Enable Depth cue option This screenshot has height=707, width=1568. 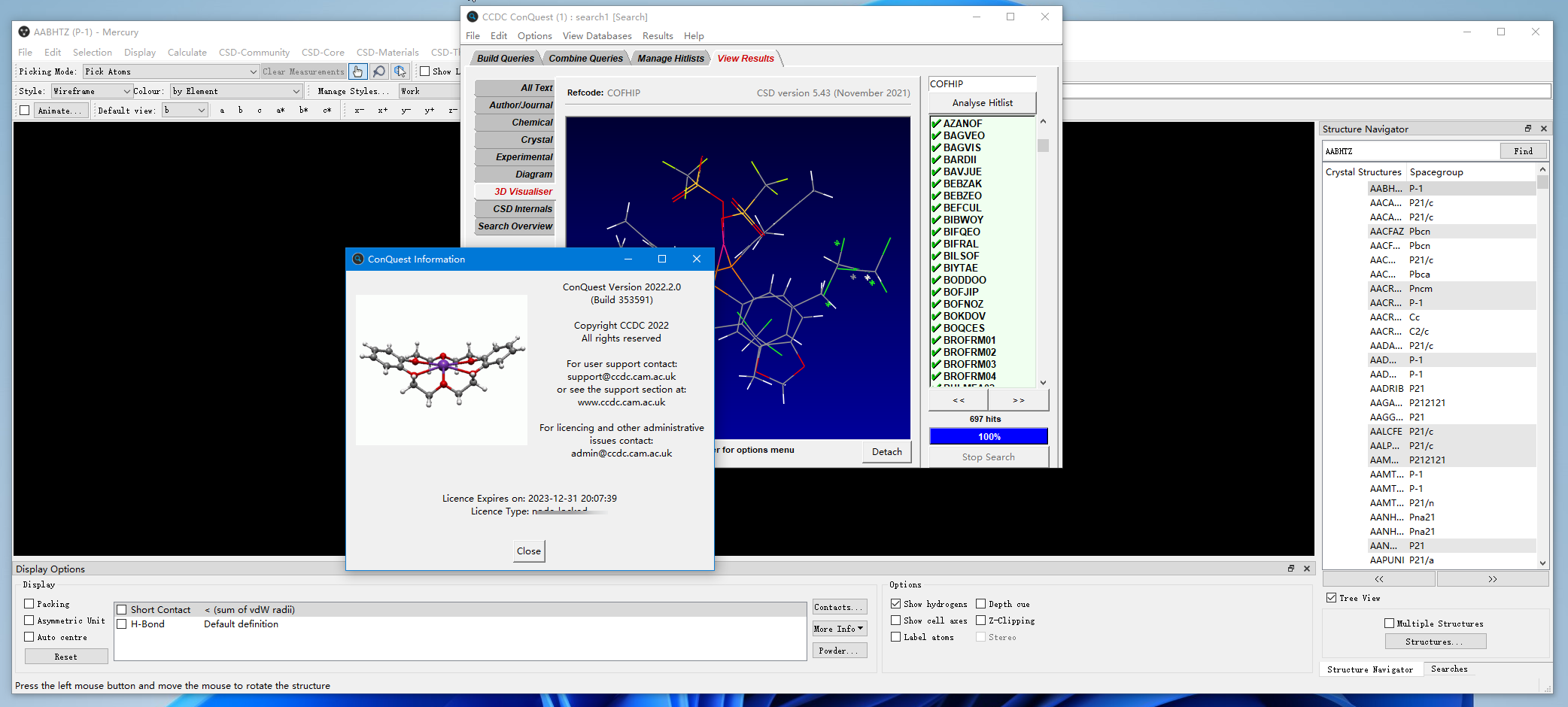[981, 604]
